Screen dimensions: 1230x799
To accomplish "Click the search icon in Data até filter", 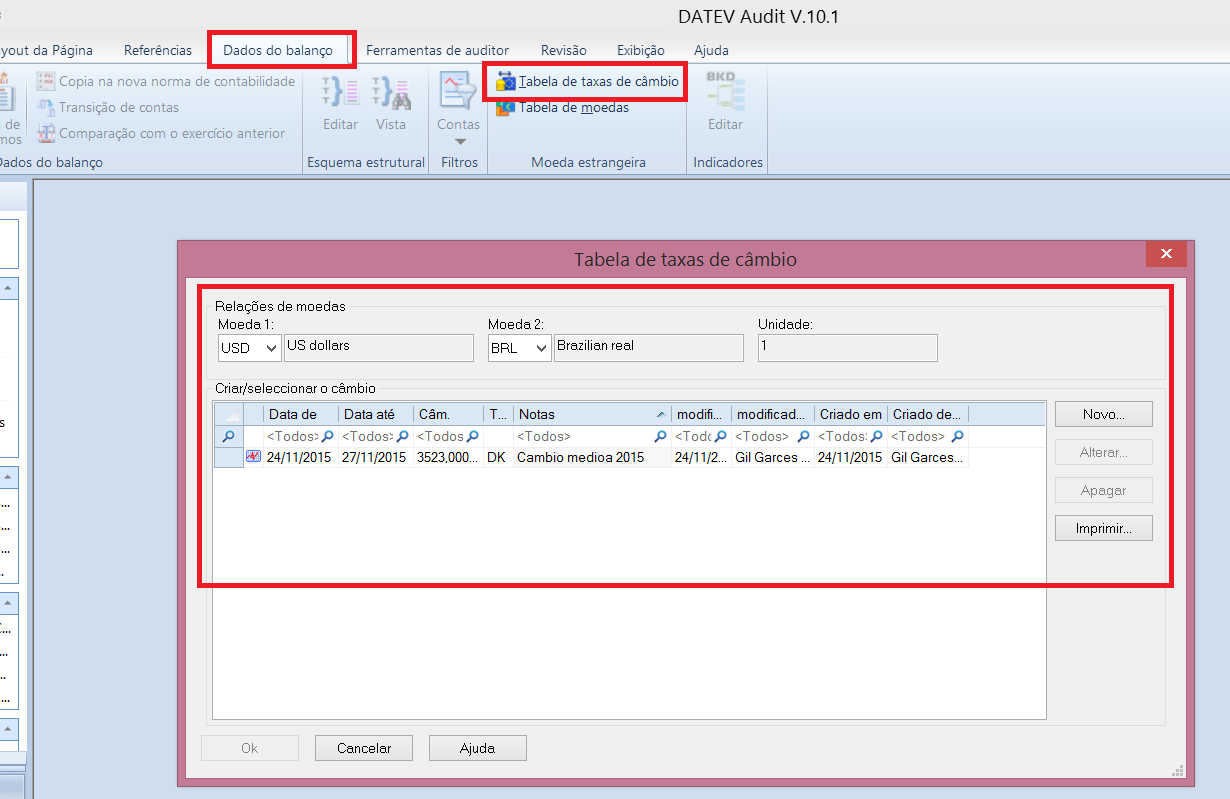I will click(402, 437).
